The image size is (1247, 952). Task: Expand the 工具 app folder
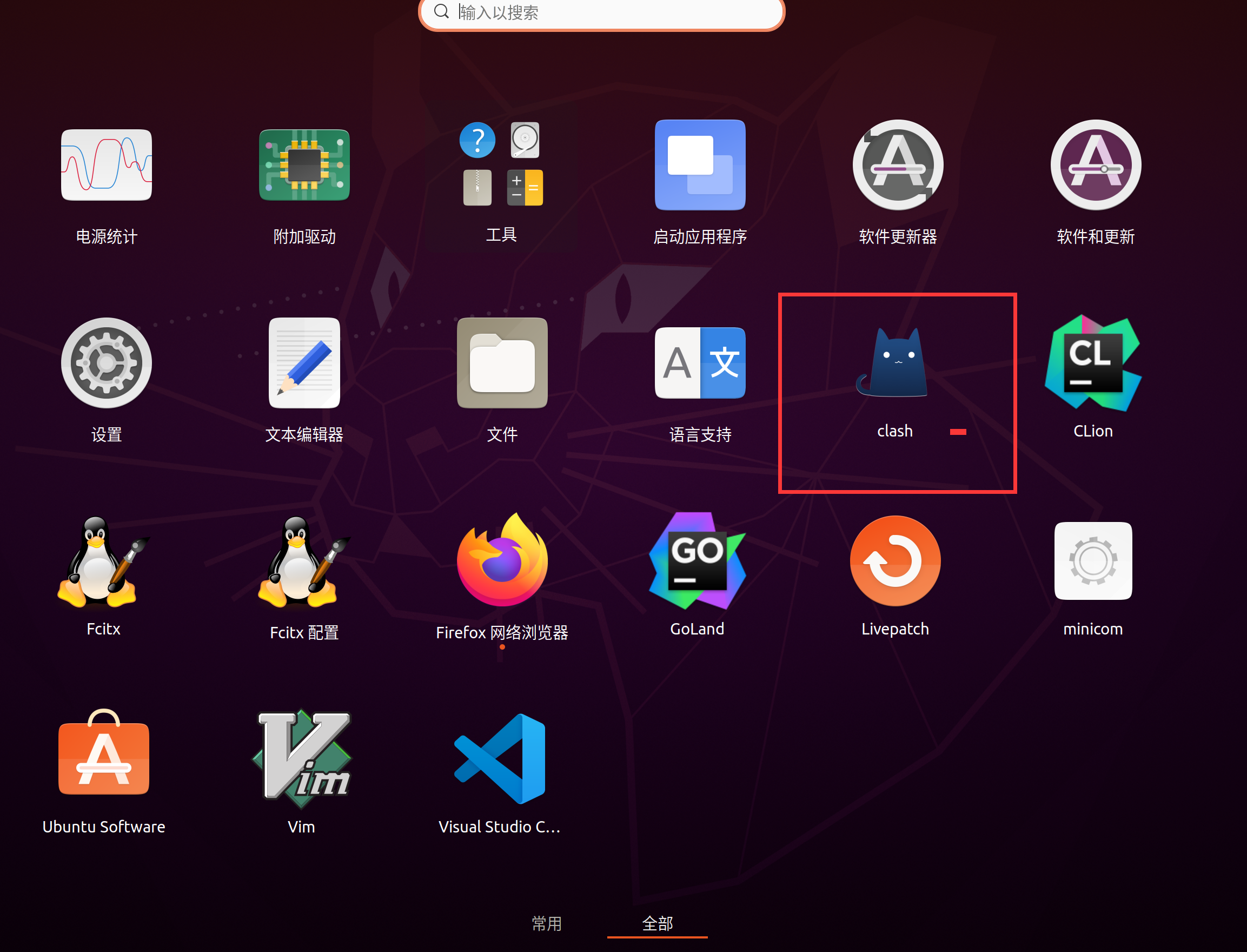501,164
